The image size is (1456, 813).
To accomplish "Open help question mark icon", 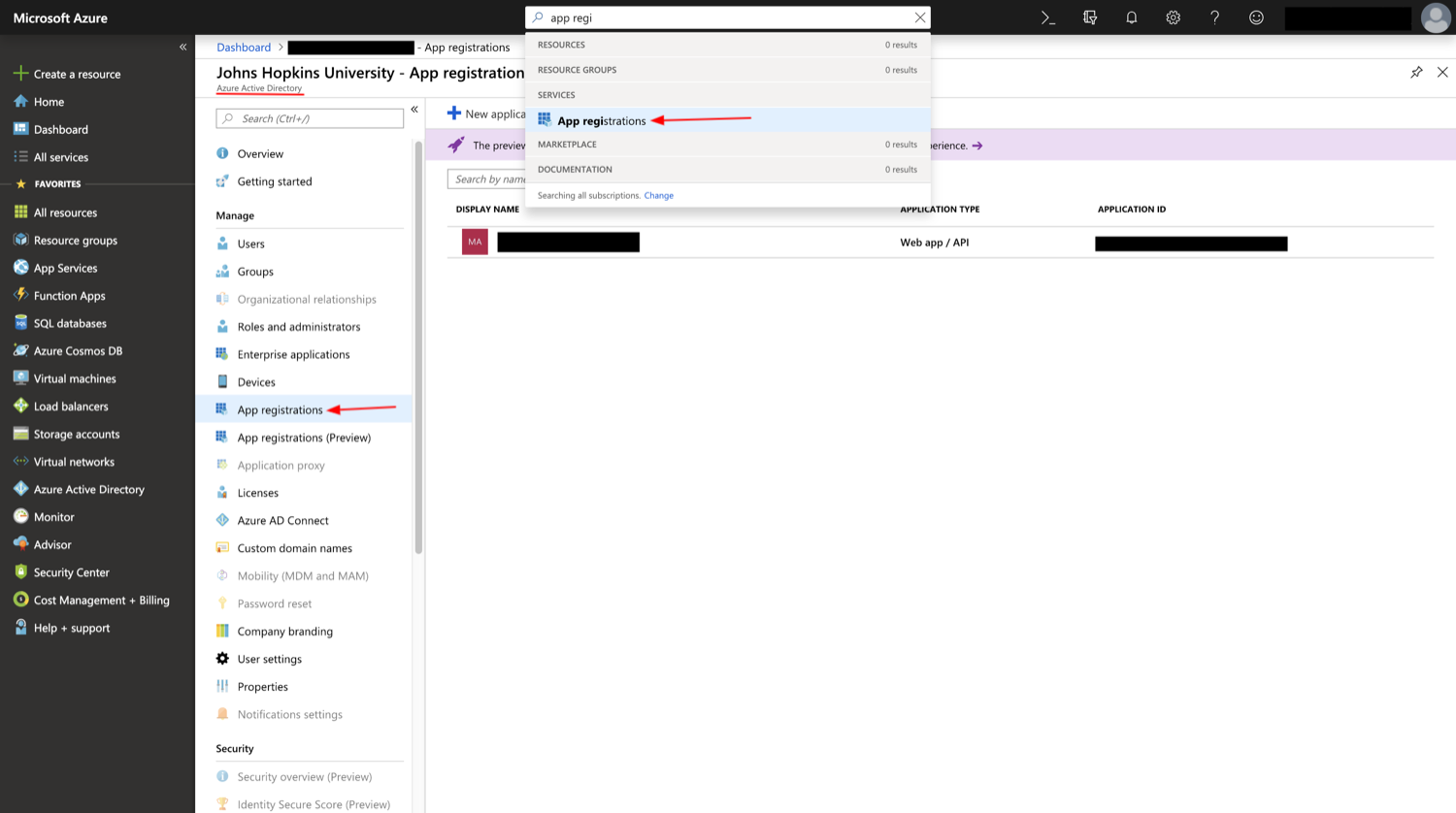I will pos(1214,17).
